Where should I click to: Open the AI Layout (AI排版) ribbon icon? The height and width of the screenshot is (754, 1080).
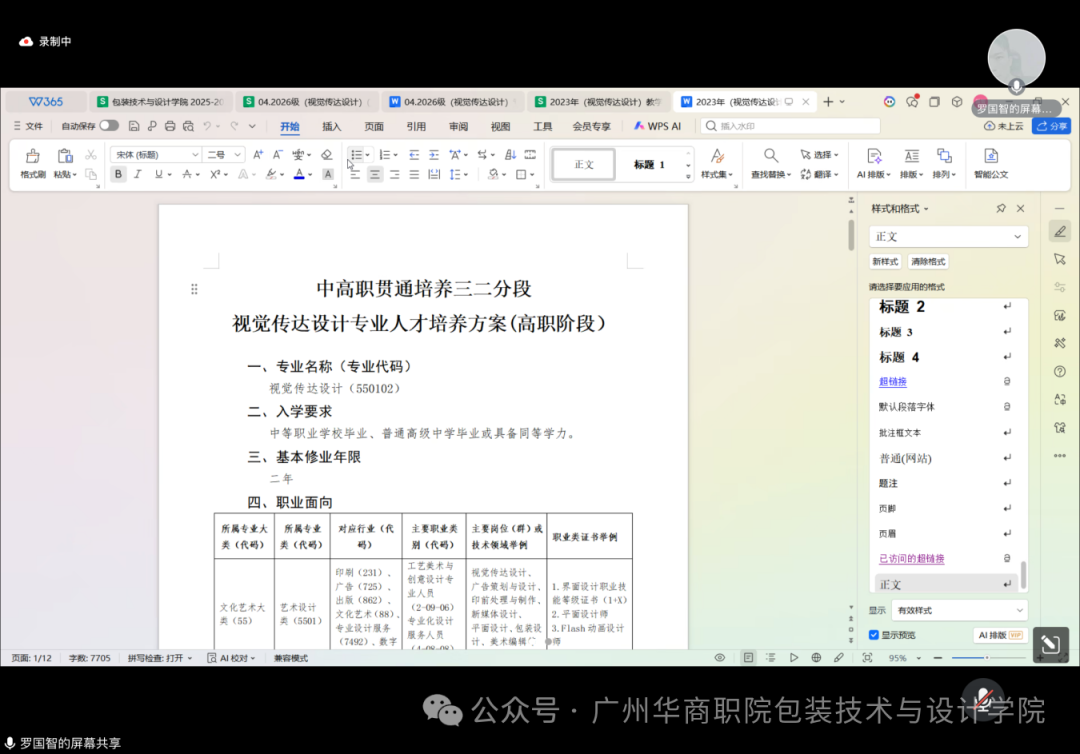873,156
